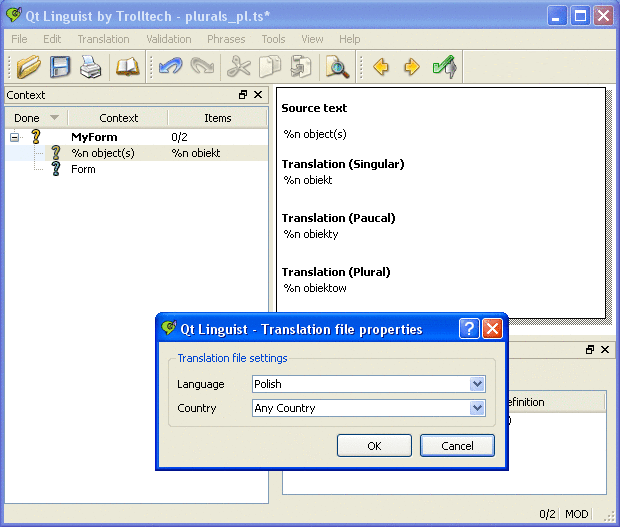Screen dimensions: 620x527
Task: Open the Phrases menu
Action: click(x=226, y=39)
